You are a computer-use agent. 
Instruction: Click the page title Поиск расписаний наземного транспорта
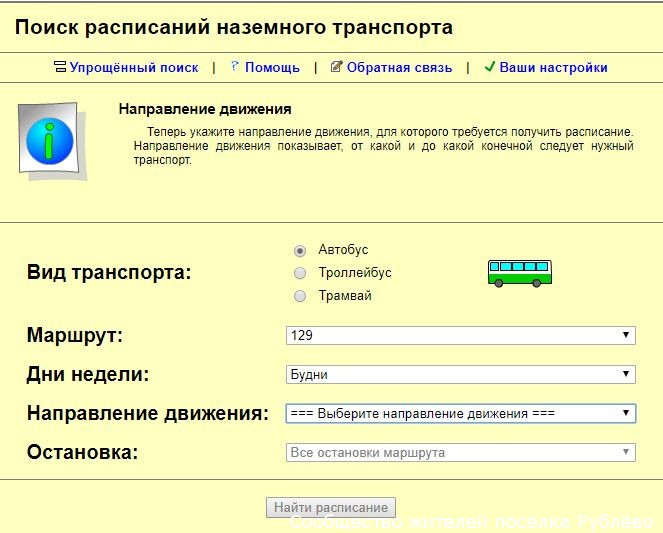pyautogui.click(x=234, y=27)
